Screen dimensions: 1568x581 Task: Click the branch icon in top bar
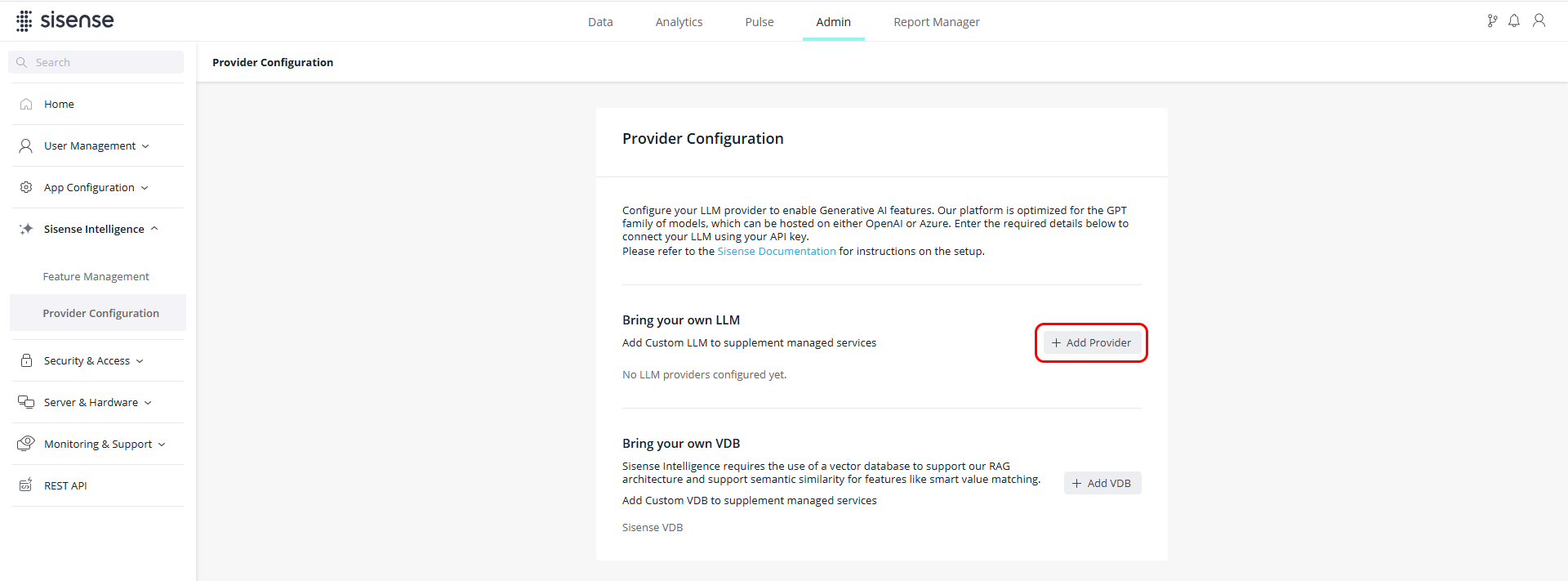pos(1492,21)
